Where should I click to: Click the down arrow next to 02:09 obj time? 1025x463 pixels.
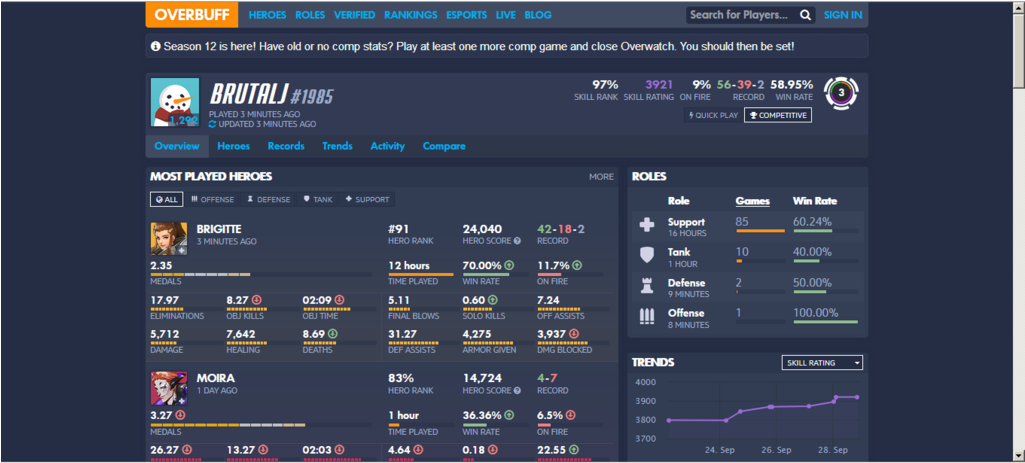coord(339,300)
